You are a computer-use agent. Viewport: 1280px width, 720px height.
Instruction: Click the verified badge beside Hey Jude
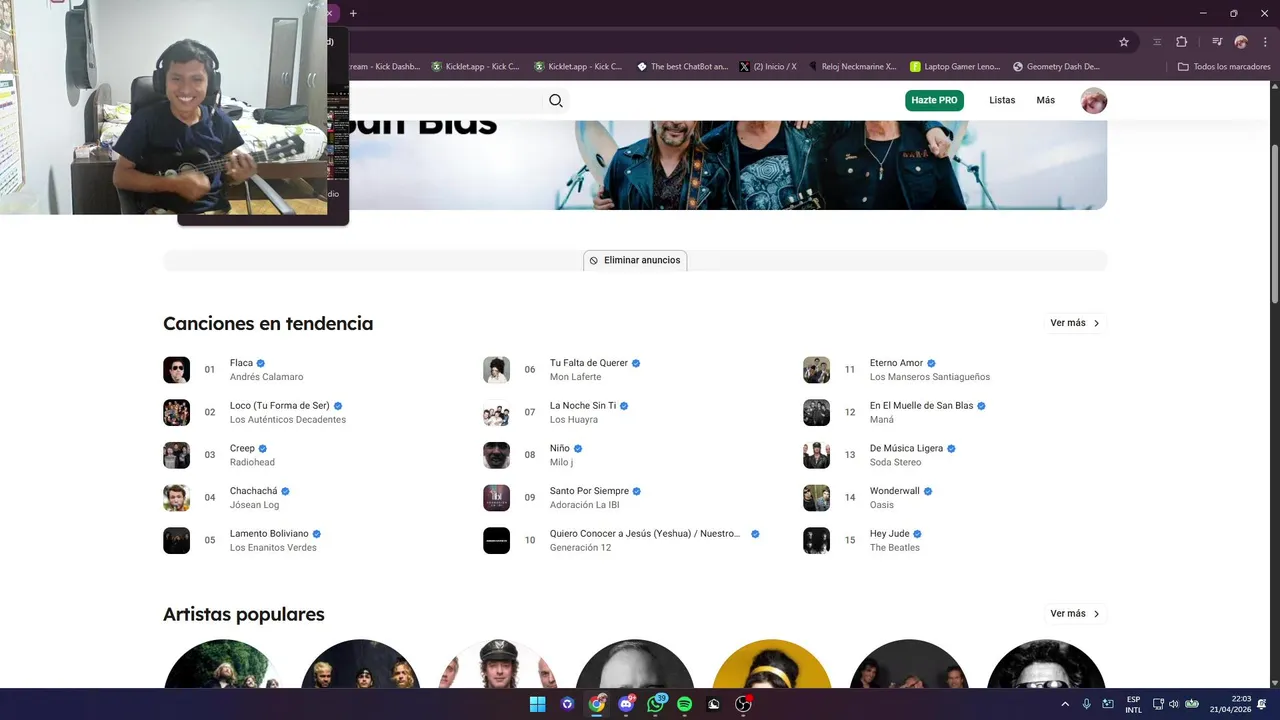pos(917,534)
